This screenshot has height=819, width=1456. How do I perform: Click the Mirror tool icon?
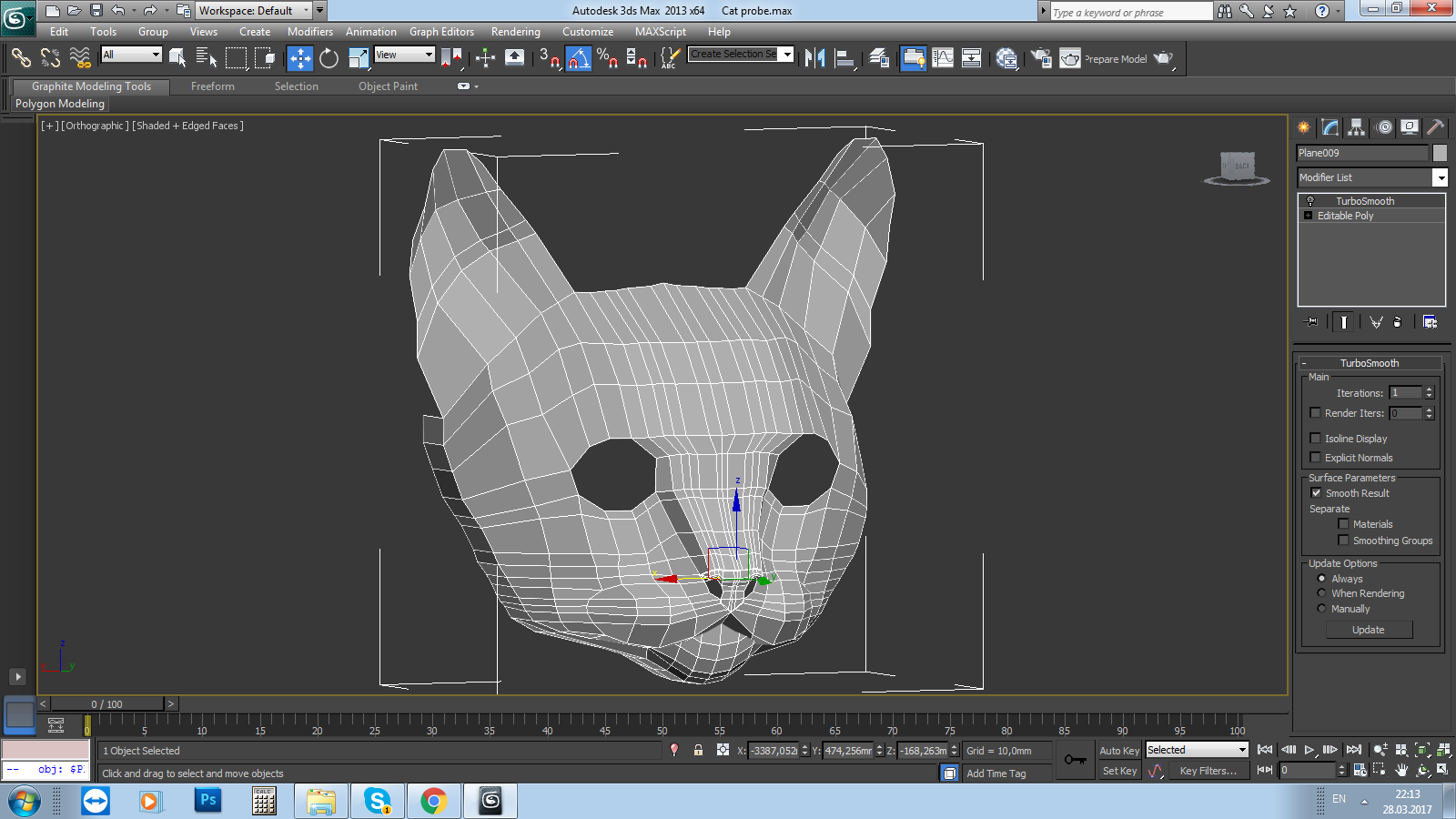[x=814, y=59]
